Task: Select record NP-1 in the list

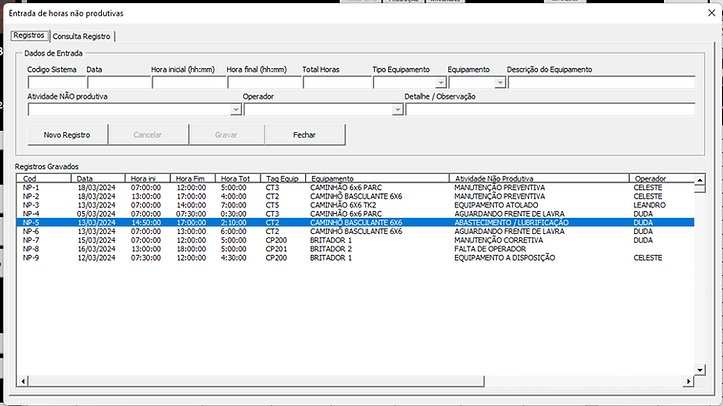Action: click(x=355, y=188)
